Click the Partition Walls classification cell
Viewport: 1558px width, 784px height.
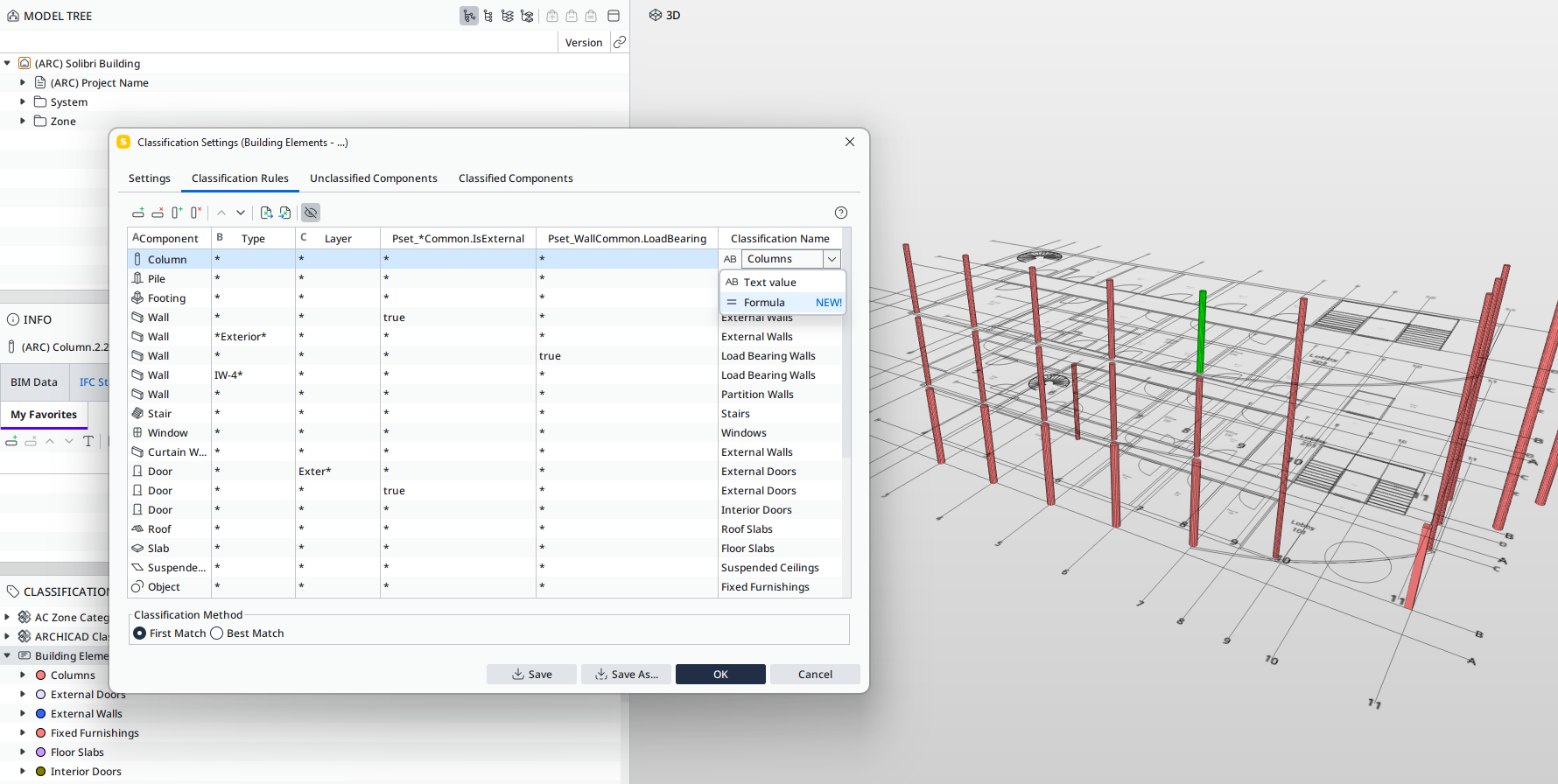(780, 394)
